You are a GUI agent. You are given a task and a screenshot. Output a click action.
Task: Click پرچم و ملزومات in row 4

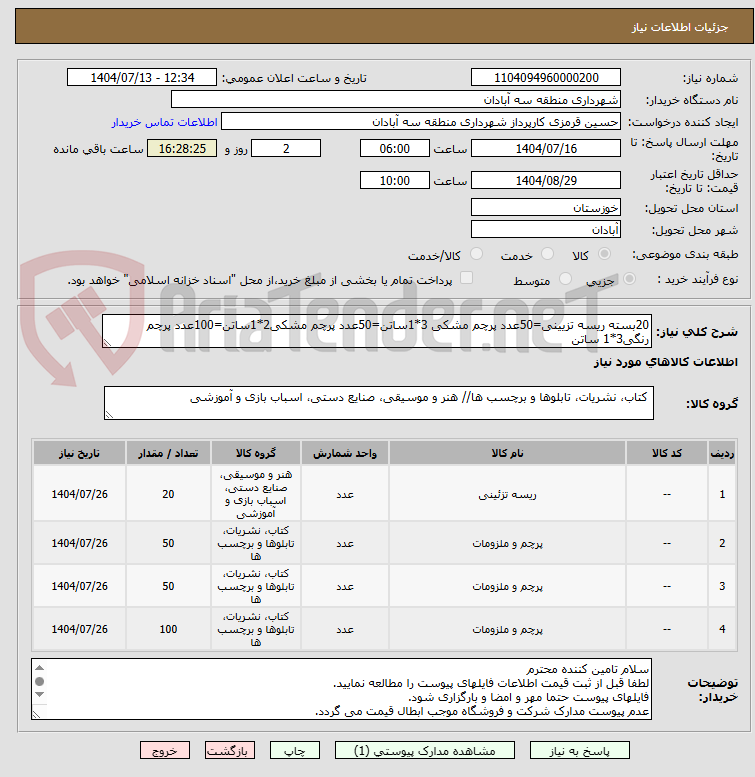[507, 629]
